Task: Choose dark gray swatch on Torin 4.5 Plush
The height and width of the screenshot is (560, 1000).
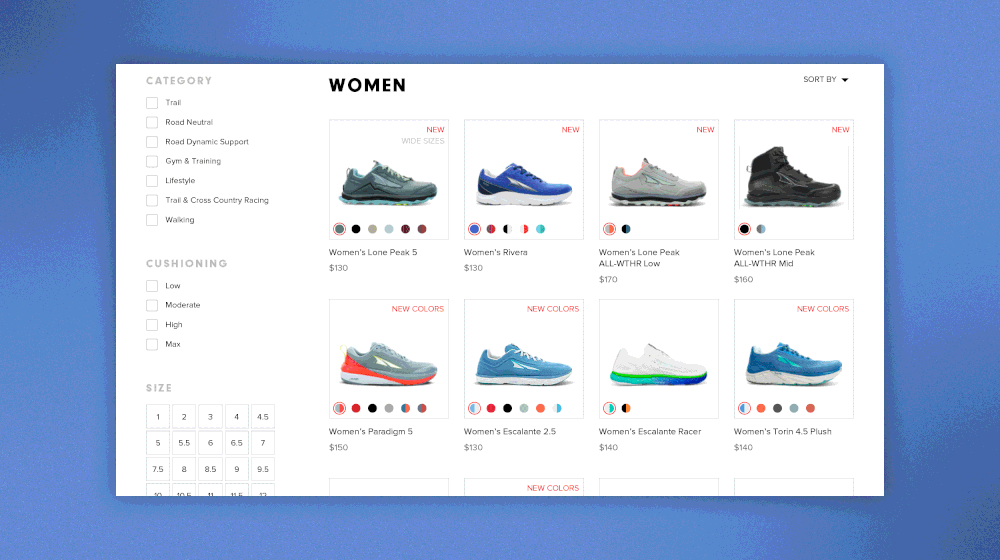Action: coord(777,408)
